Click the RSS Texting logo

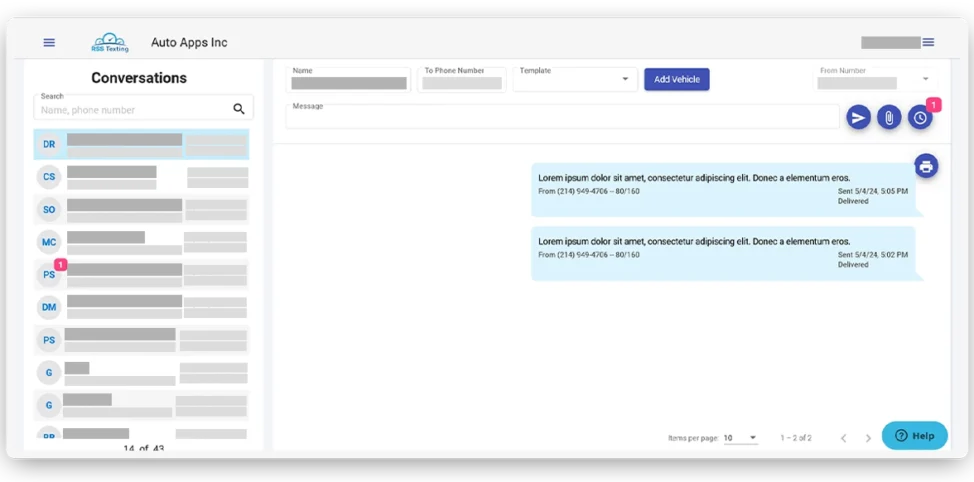109,42
